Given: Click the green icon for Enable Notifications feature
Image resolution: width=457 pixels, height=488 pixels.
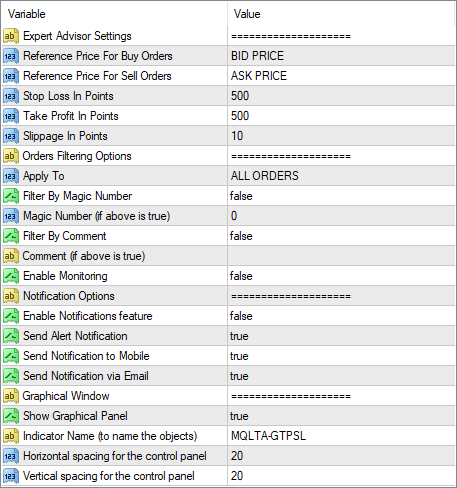Looking at the screenshot, I should pos(11,316).
